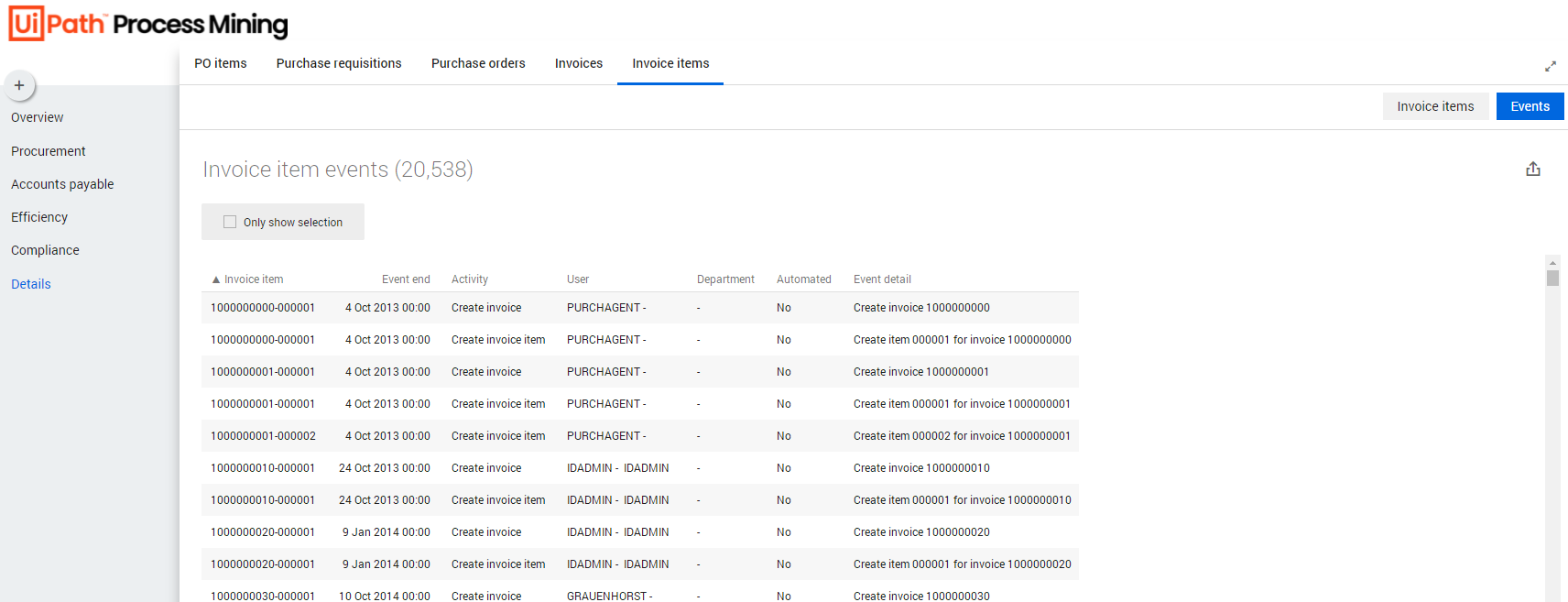This screenshot has width=1568, height=602.
Task: Click the export share icon
Action: [1532, 170]
